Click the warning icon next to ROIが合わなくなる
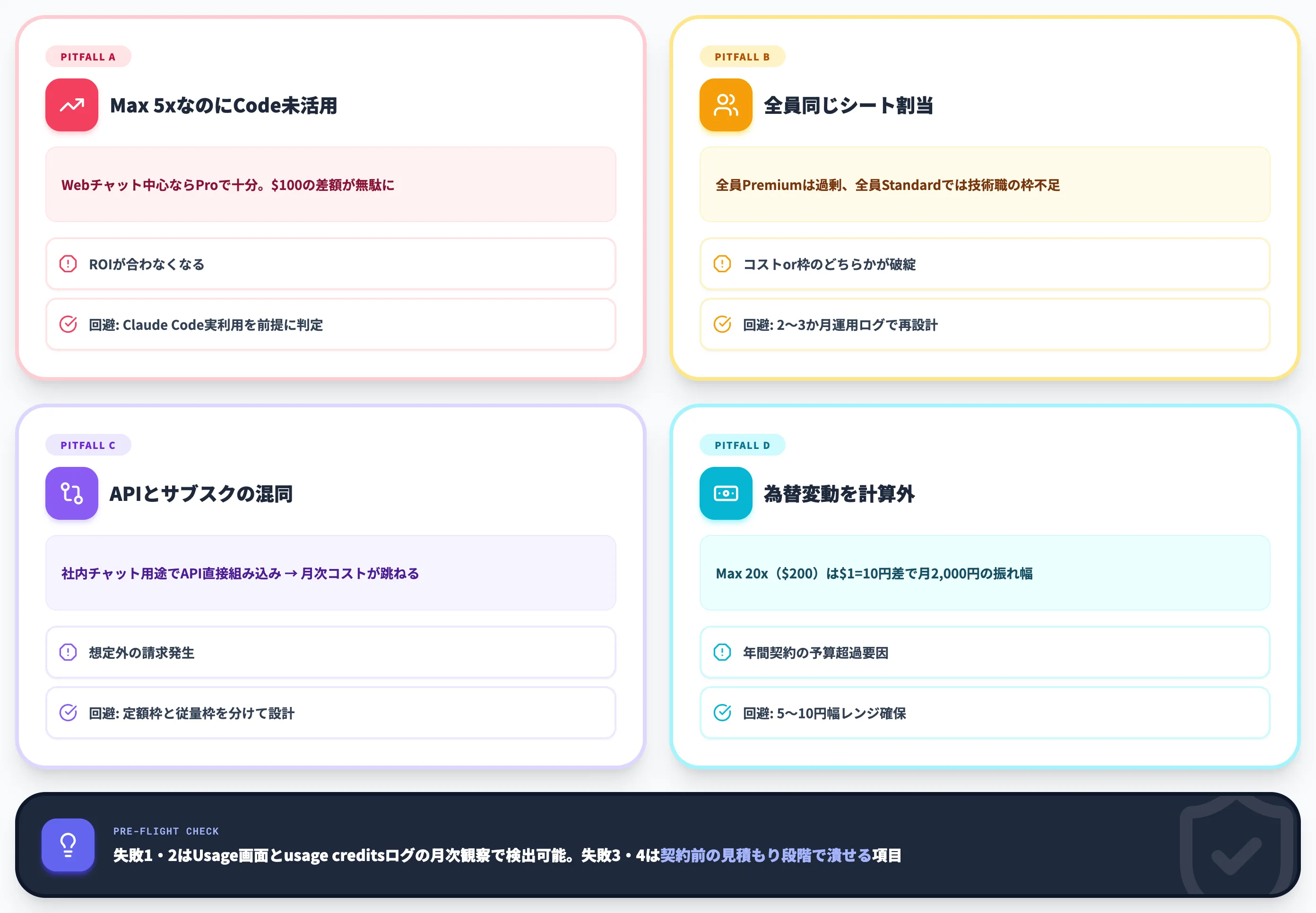Image resolution: width=1316 pixels, height=913 pixels. click(x=68, y=264)
